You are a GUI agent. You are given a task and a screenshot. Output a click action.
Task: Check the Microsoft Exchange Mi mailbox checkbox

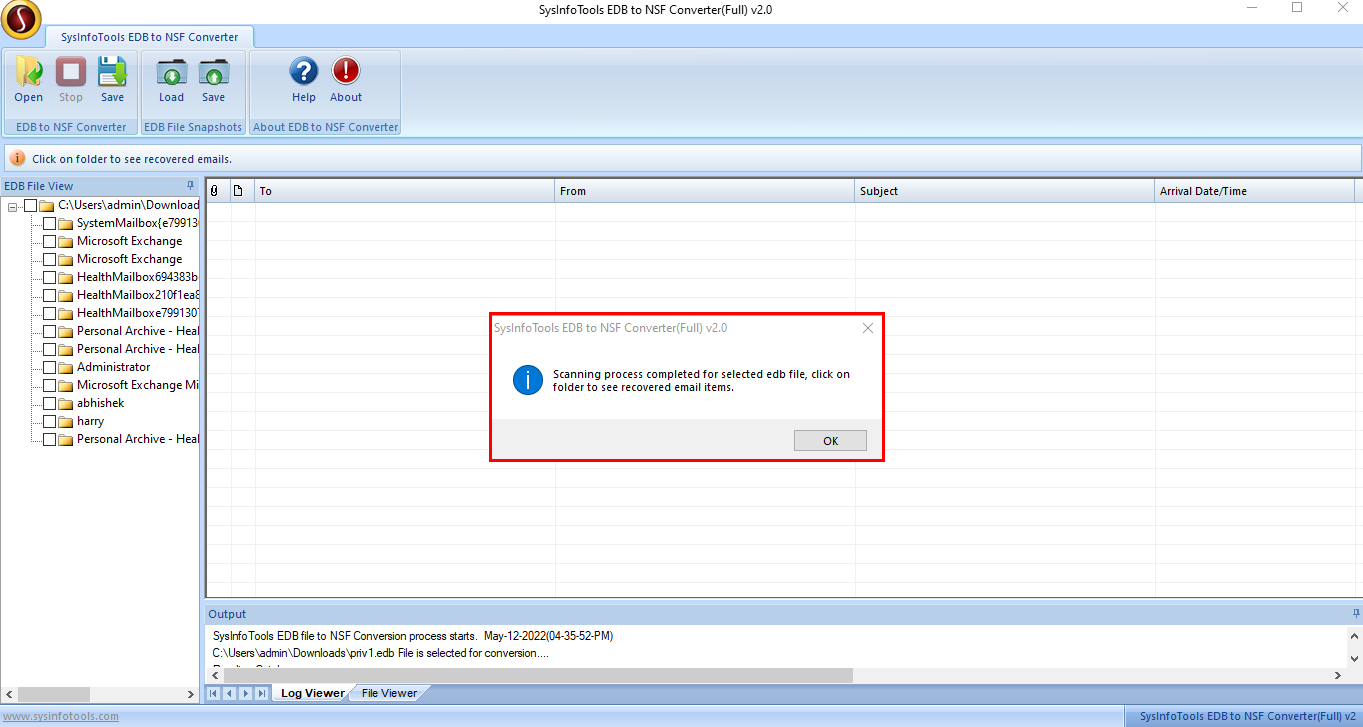pyautogui.click(x=50, y=385)
